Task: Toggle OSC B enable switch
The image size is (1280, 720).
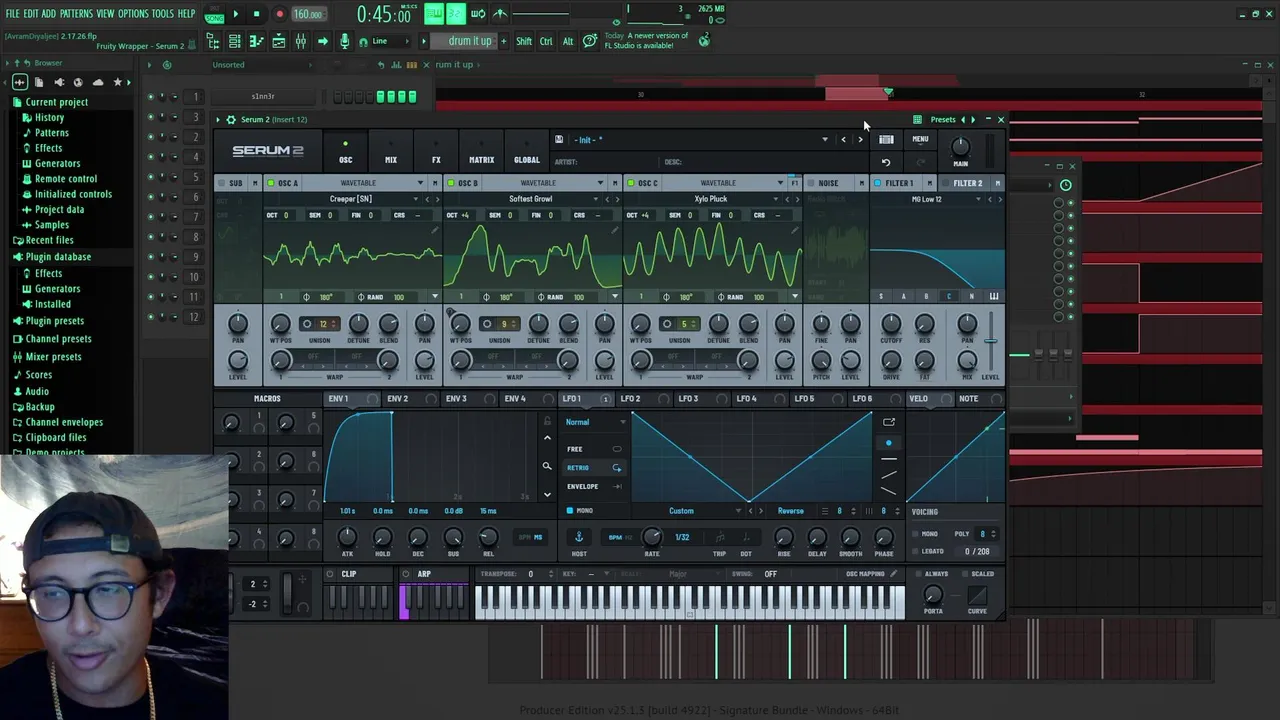Action: [x=450, y=183]
